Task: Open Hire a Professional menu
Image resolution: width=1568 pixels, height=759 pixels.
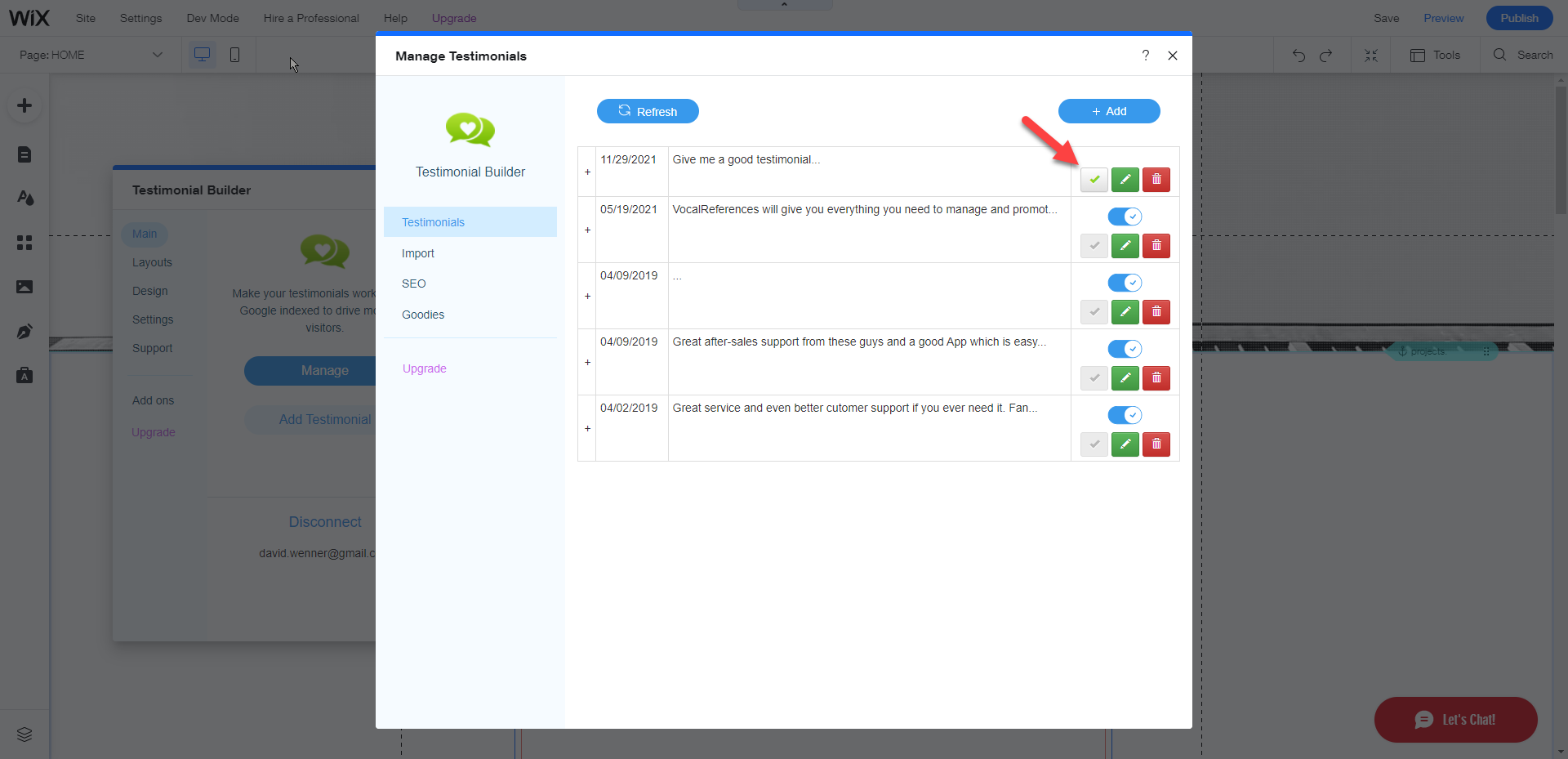Action: tap(311, 18)
